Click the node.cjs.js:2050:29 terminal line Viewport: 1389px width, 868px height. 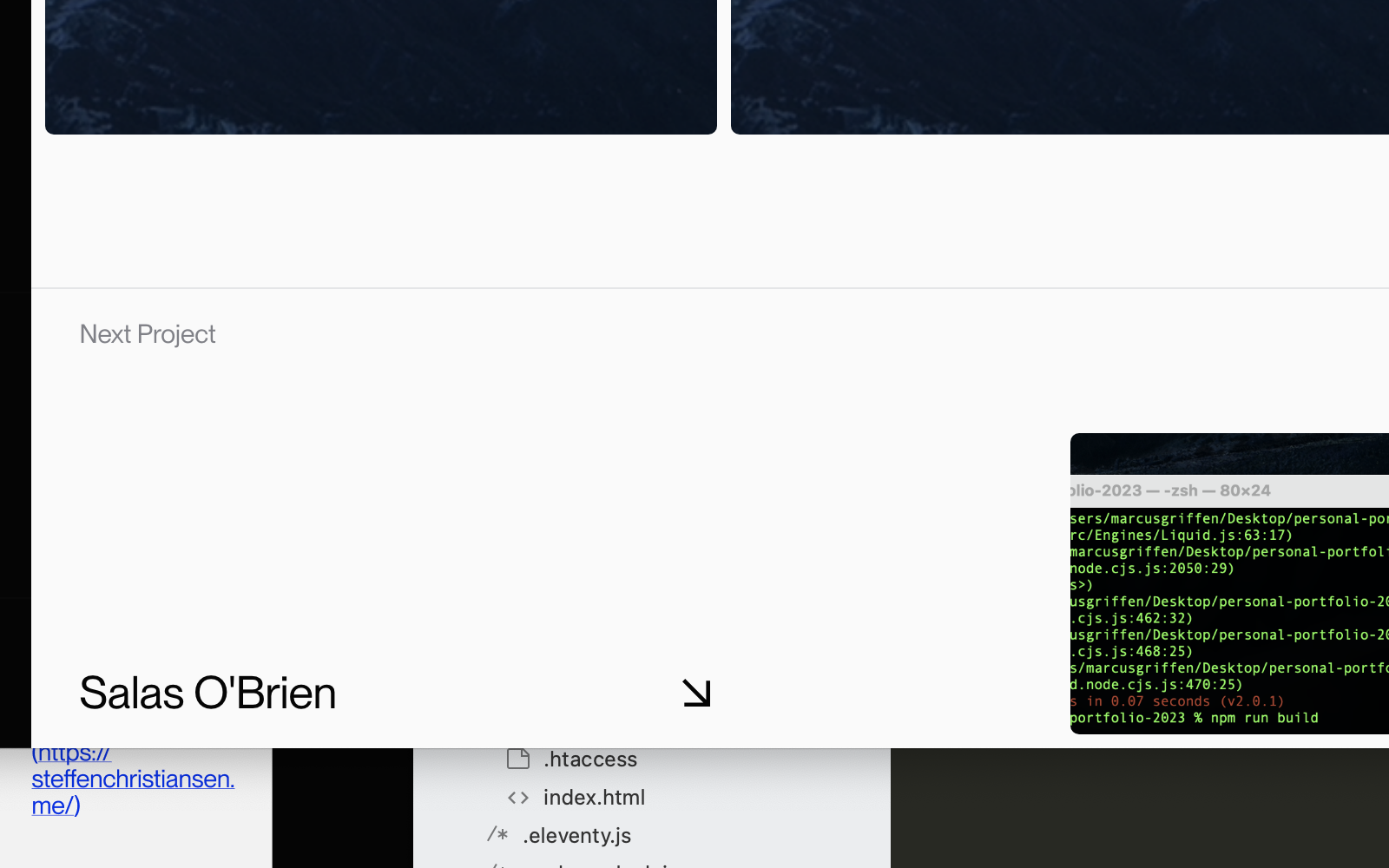point(1152,569)
